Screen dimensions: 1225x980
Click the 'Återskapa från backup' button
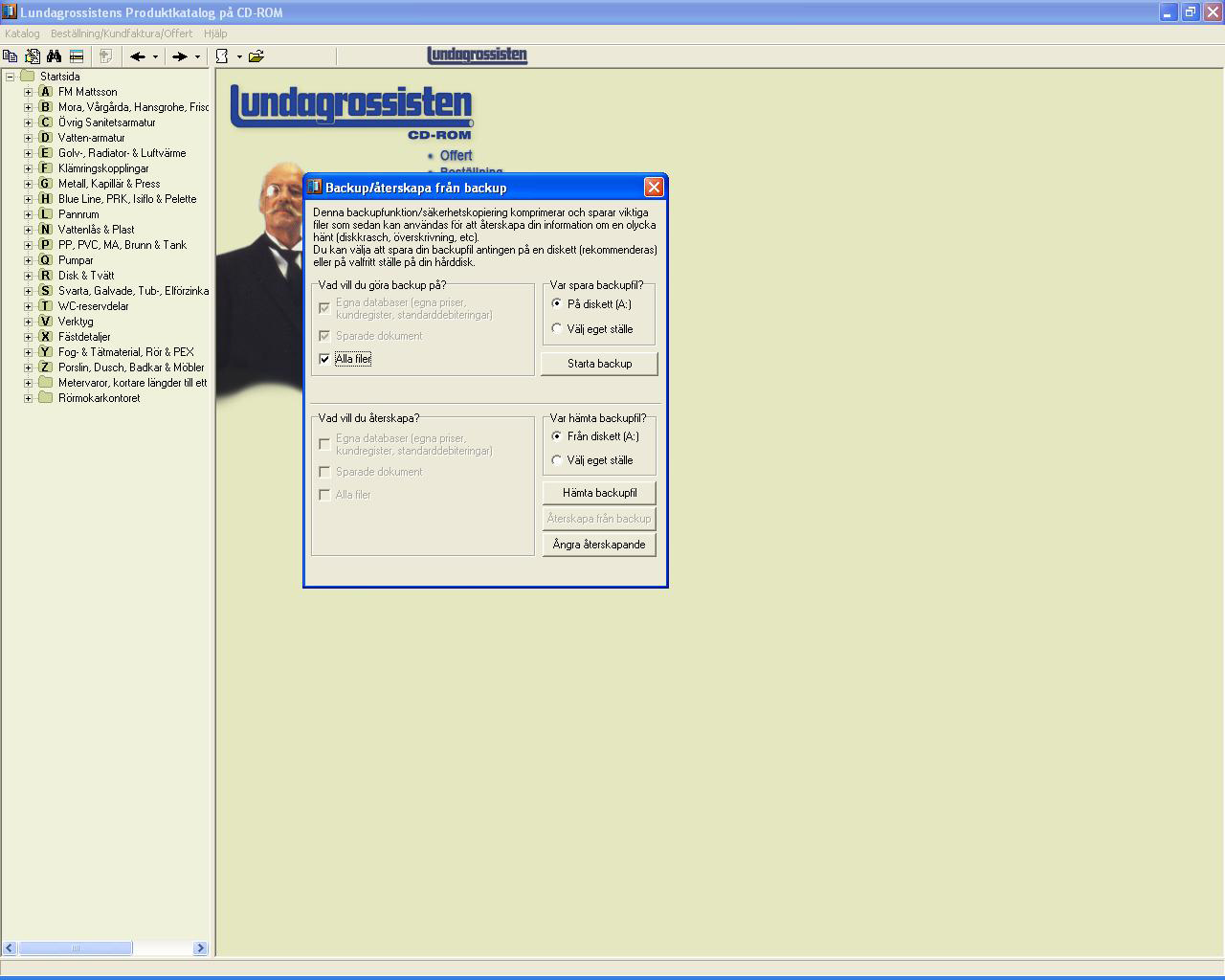pos(599,519)
